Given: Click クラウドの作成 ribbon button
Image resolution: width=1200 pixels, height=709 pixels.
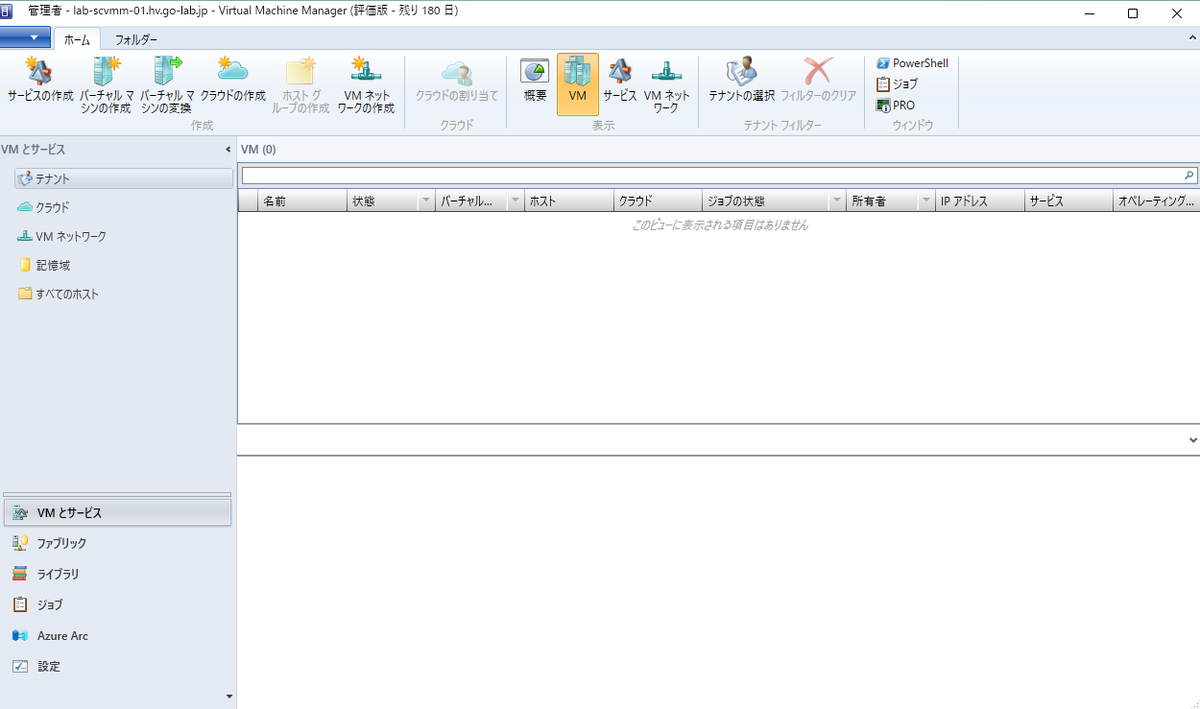Looking at the screenshot, I should 232,85.
